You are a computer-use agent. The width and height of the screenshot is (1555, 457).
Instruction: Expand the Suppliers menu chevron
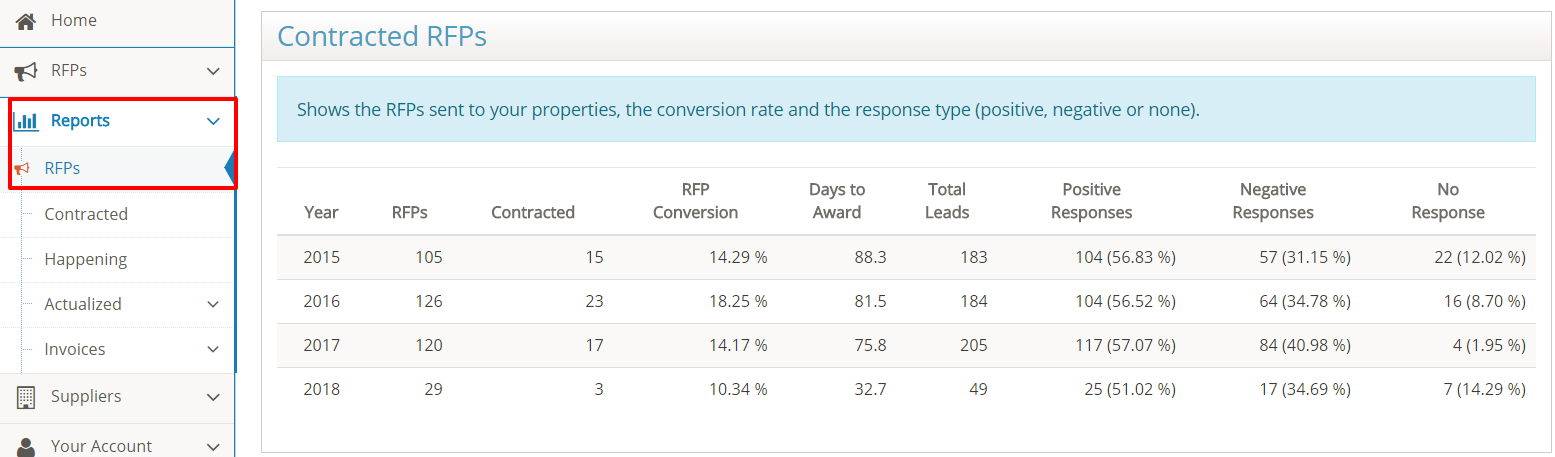tap(212, 397)
